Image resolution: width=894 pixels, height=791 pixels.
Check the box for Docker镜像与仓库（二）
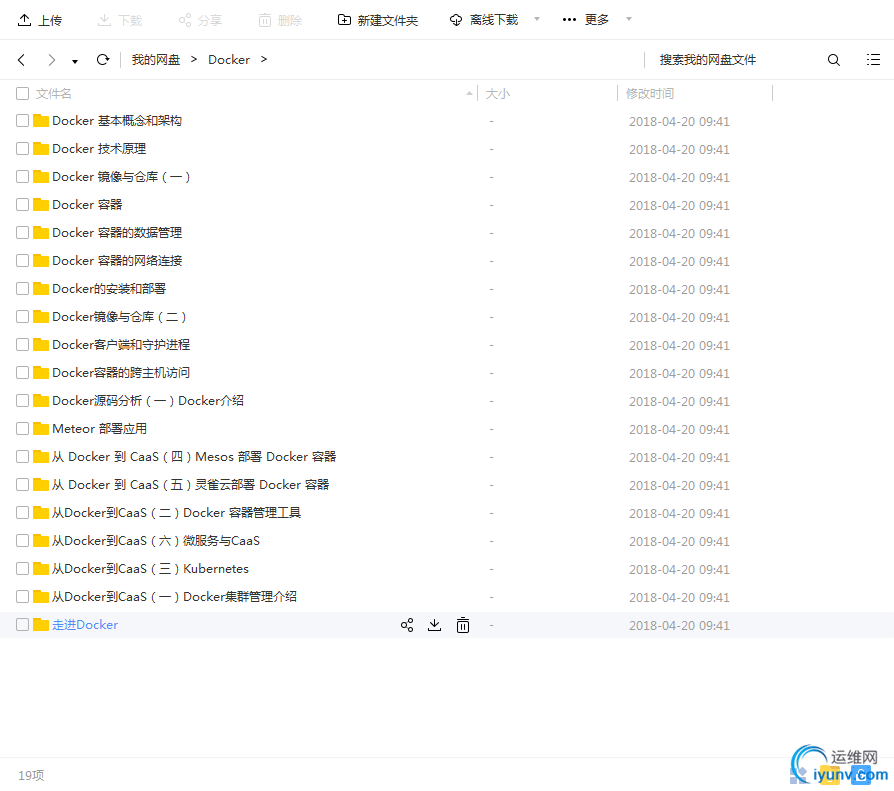22,316
